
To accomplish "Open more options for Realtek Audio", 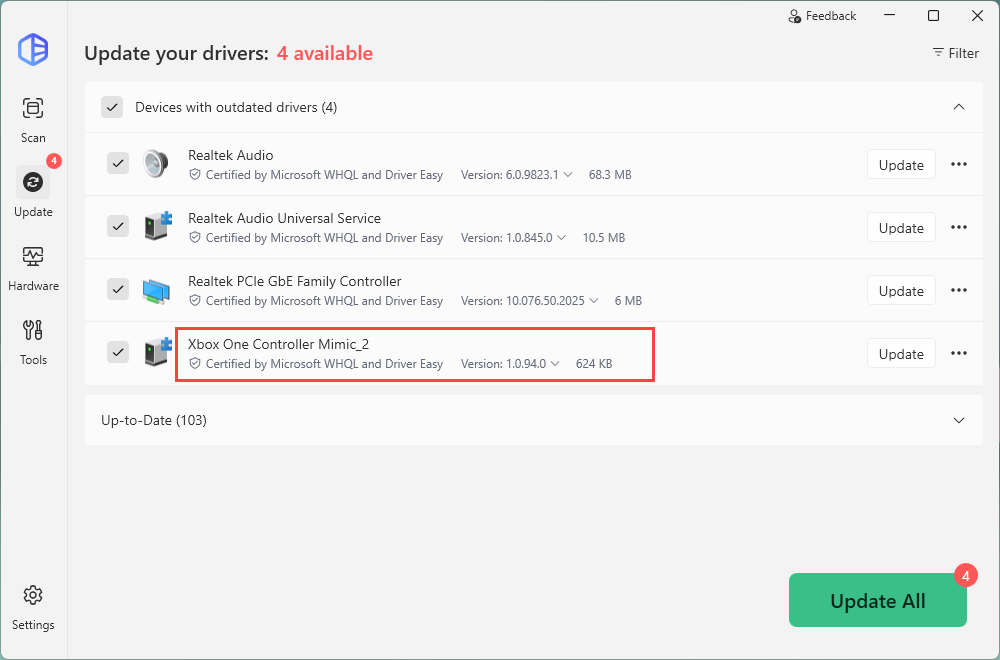I will (x=958, y=164).
